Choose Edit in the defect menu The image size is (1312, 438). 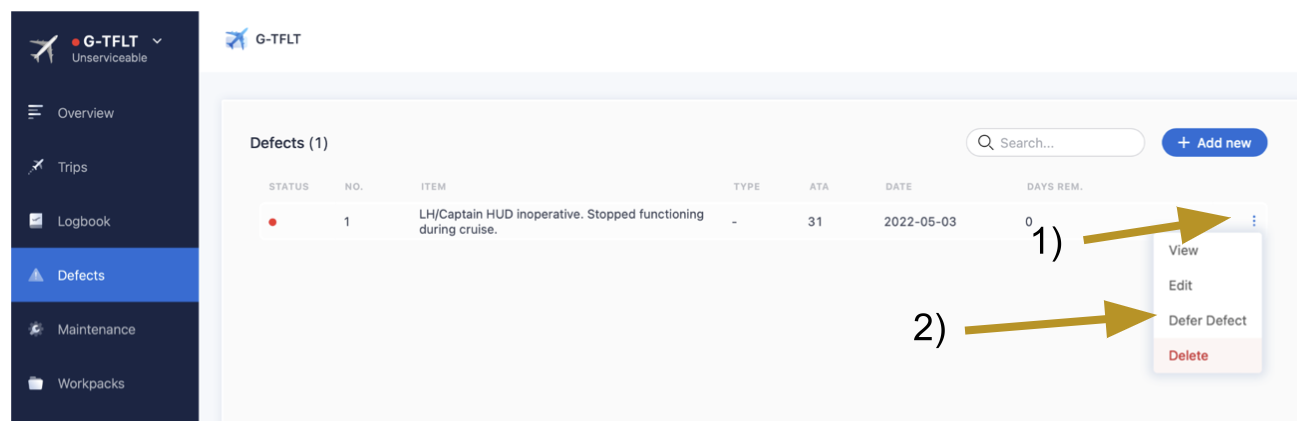1180,285
